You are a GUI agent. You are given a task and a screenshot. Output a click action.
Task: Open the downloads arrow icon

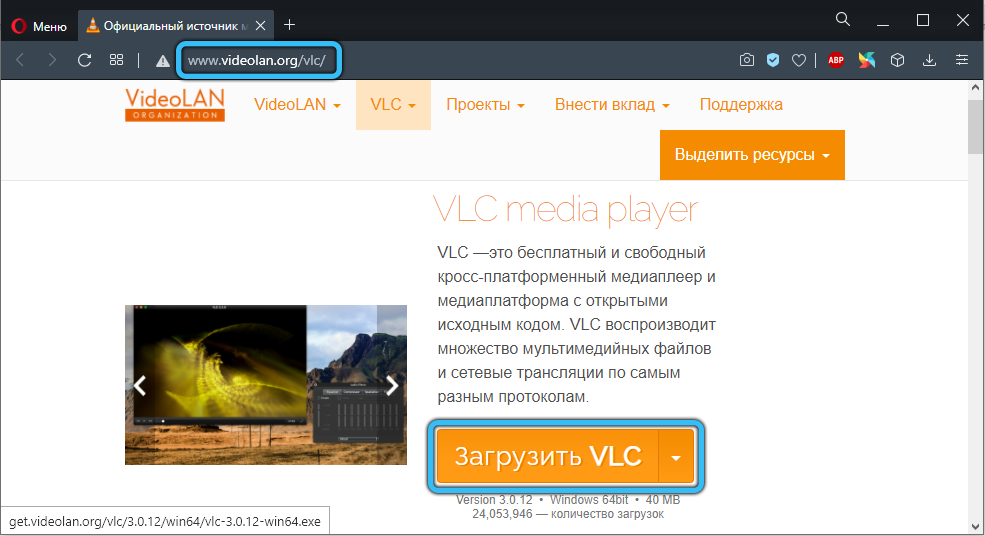[x=929, y=60]
